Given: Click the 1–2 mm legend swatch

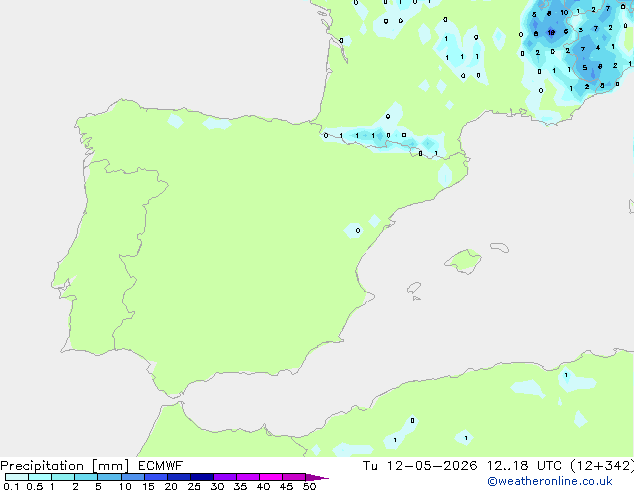Looking at the screenshot, I should (x=63, y=477).
